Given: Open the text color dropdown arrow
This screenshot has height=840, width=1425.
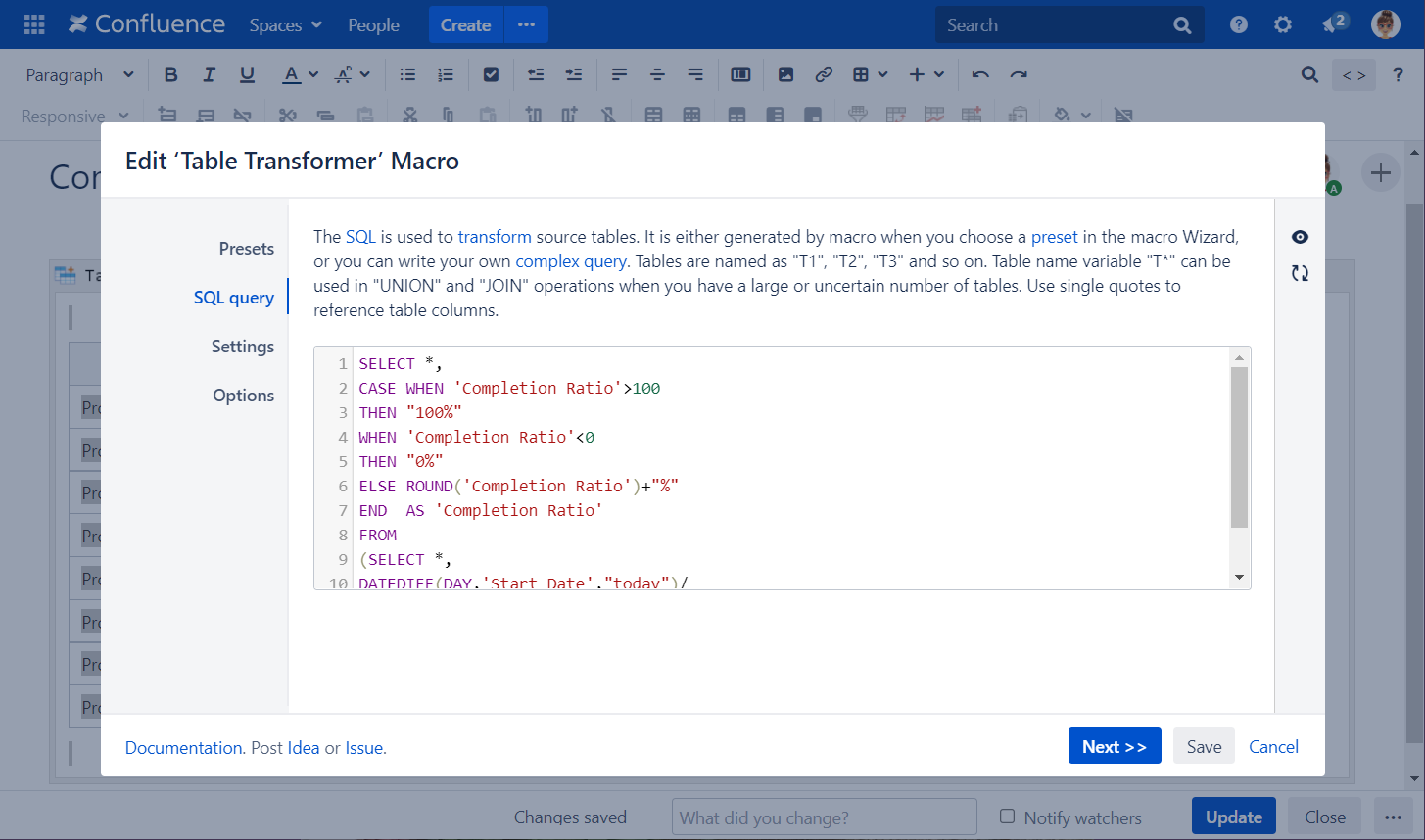Looking at the screenshot, I should coord(313,74).
